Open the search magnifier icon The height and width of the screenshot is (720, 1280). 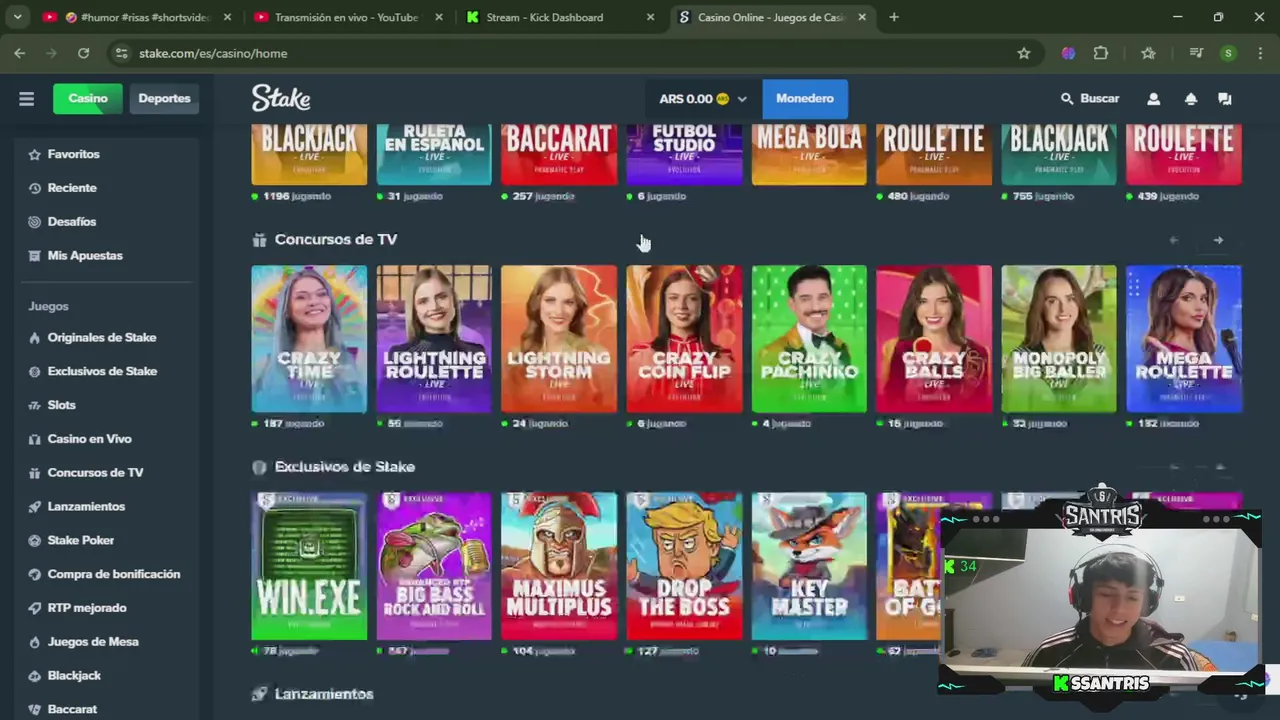point(1067,99)
